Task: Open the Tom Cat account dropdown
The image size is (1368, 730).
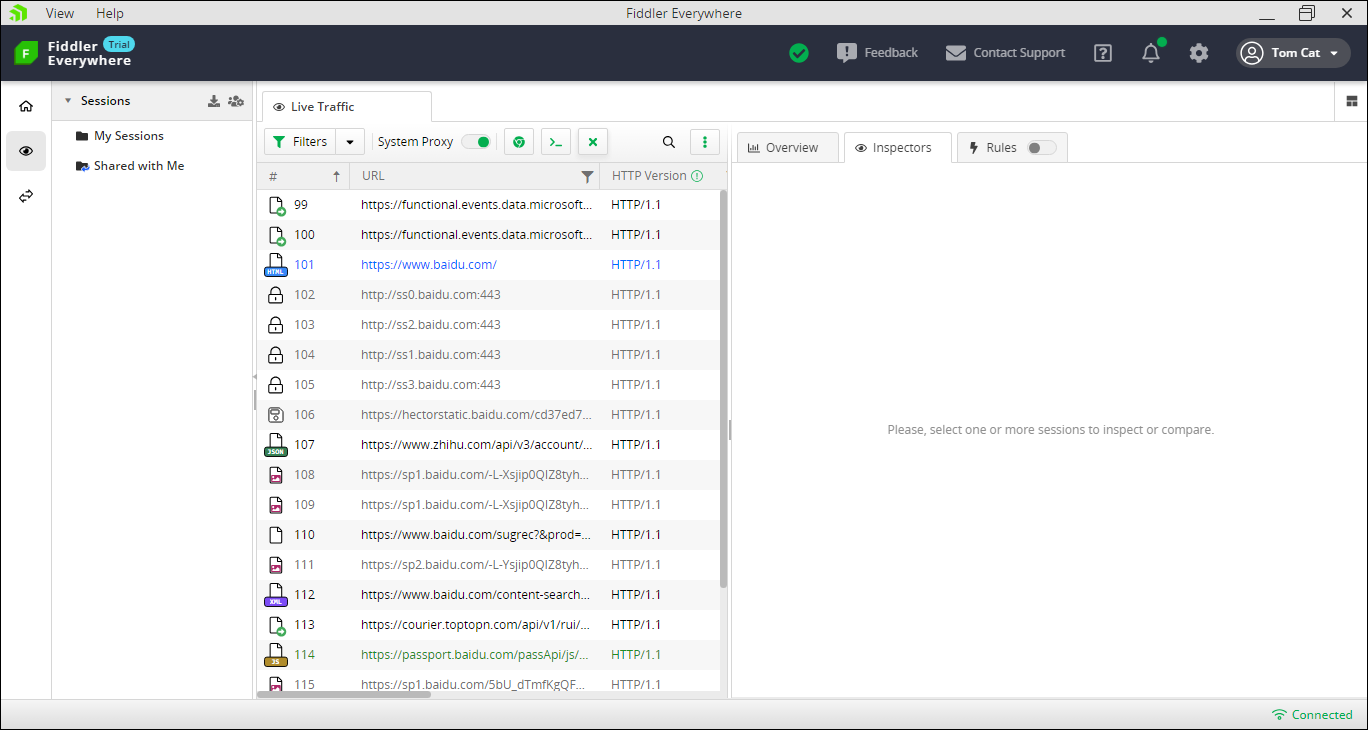Action: point(1294,53)
